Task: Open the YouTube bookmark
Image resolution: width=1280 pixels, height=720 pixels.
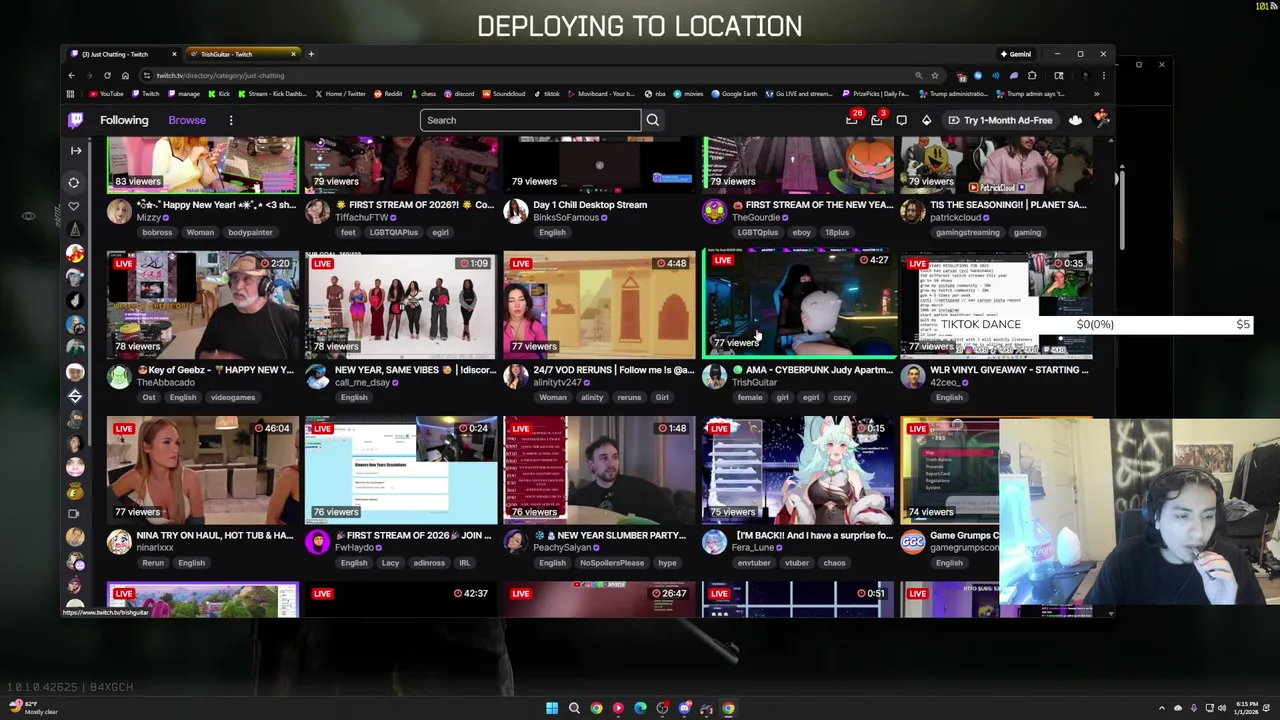Action: click(106, 94)
